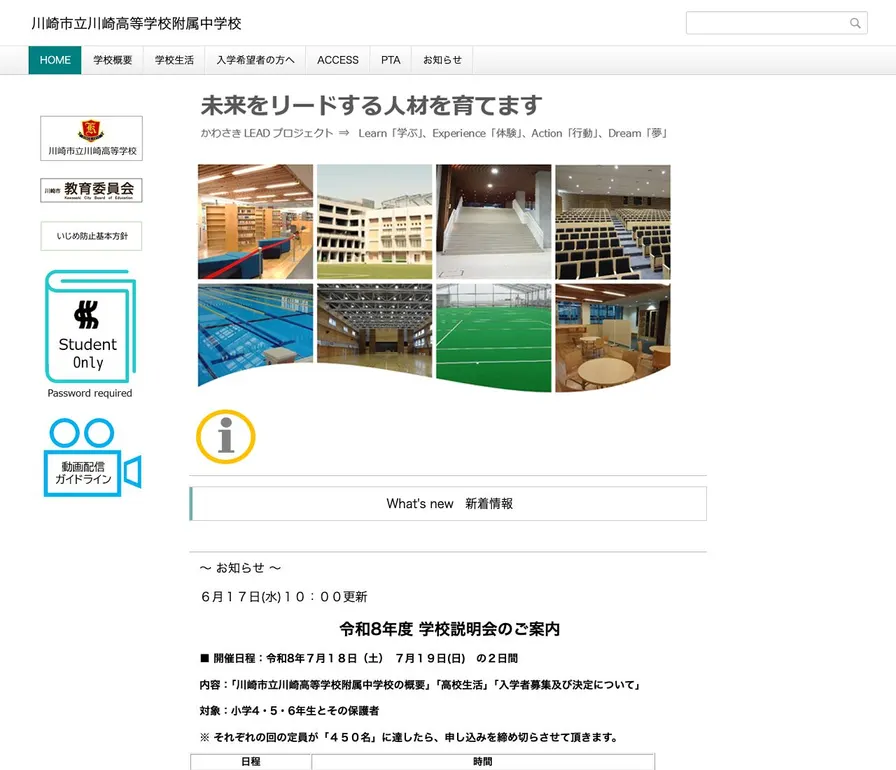Click the 開催日程 line of text

click(x=359, y=658)
